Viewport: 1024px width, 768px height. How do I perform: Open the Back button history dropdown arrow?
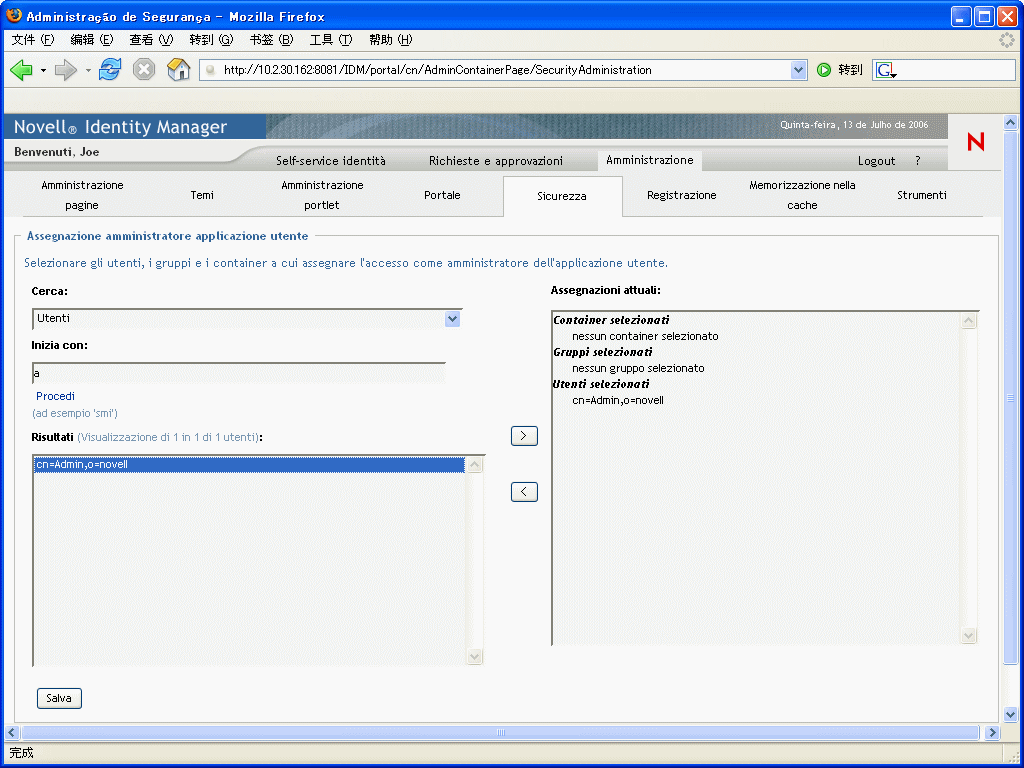(43, 70)
